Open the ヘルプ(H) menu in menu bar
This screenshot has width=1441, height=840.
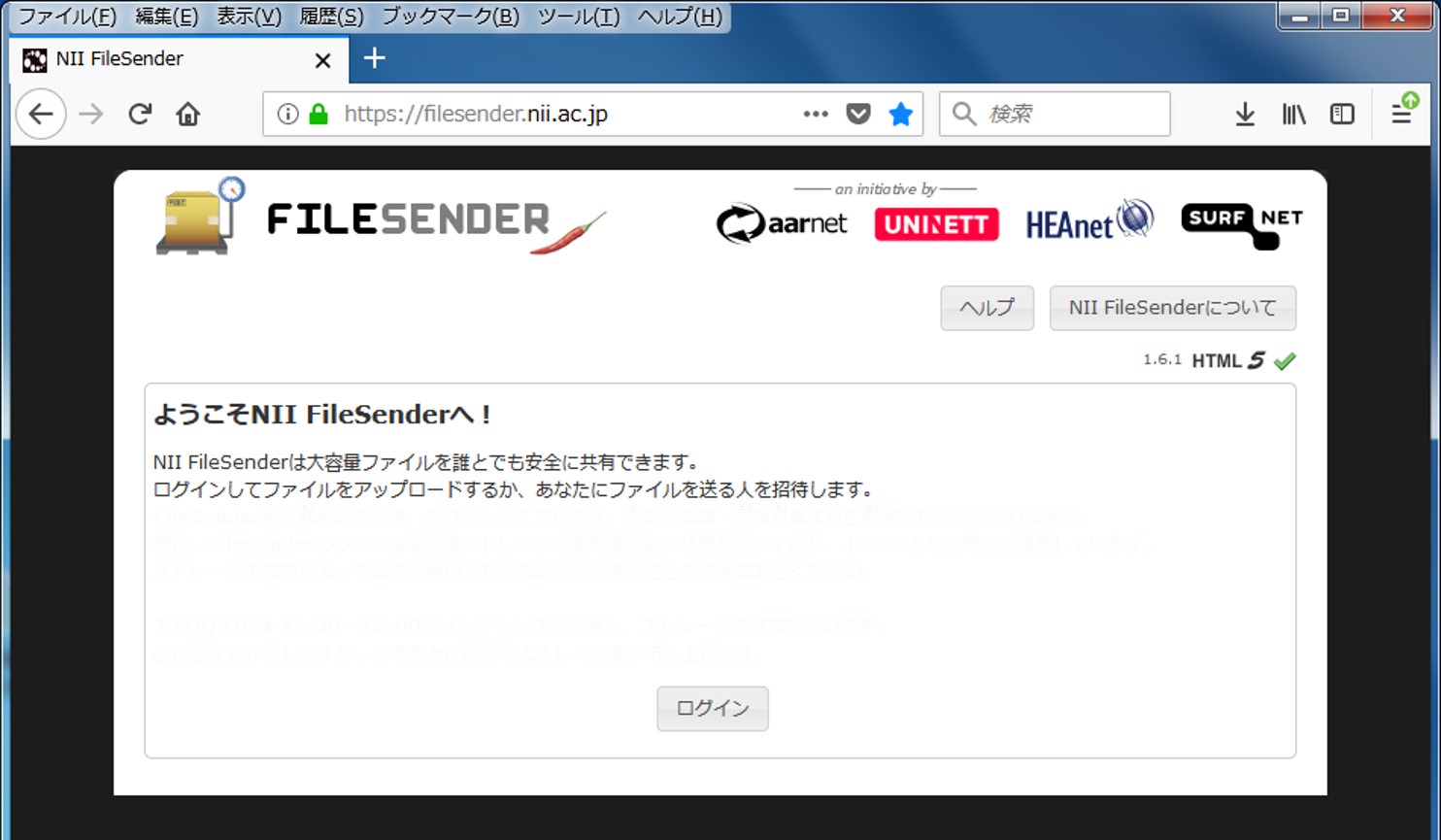click(x=680, y=17)
